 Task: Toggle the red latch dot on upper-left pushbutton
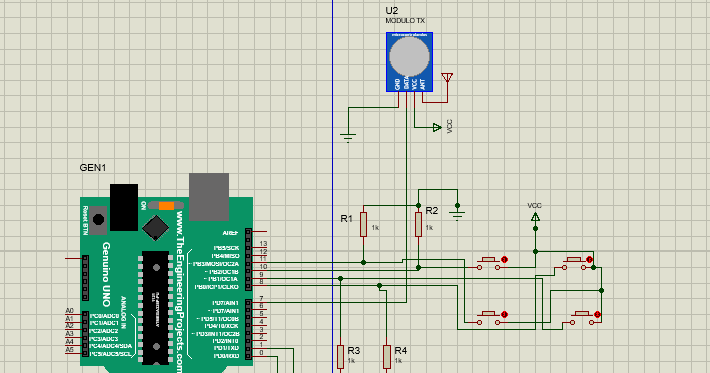pyautogui.click(x=504, y=259)
